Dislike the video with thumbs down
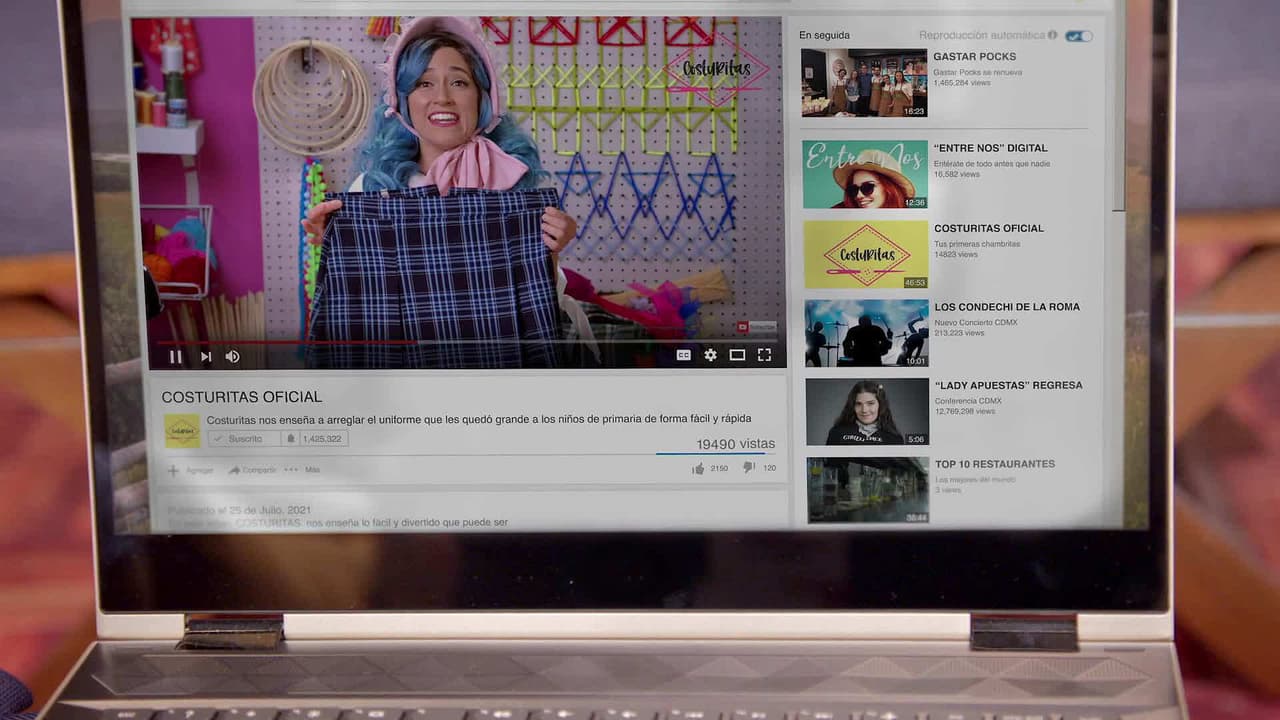The image size is (1280, 720). [x=749, y=467]
